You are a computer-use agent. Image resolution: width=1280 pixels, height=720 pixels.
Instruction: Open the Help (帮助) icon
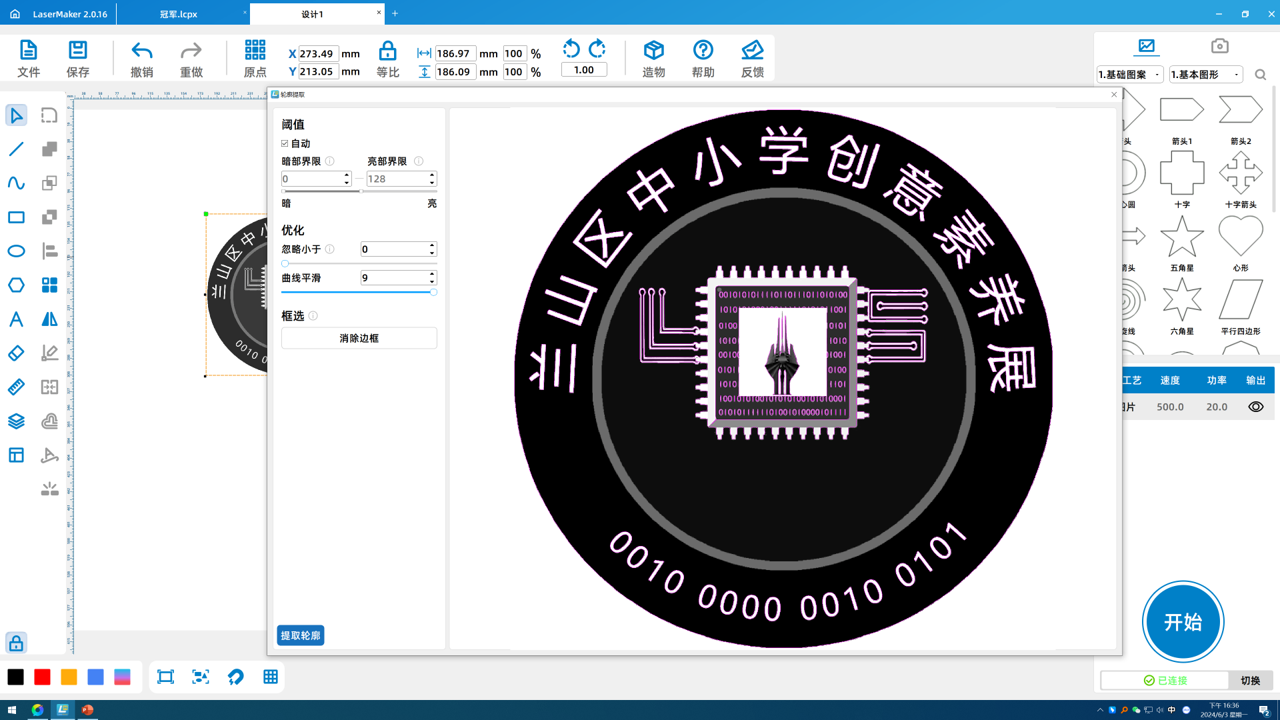pos(703,51)
